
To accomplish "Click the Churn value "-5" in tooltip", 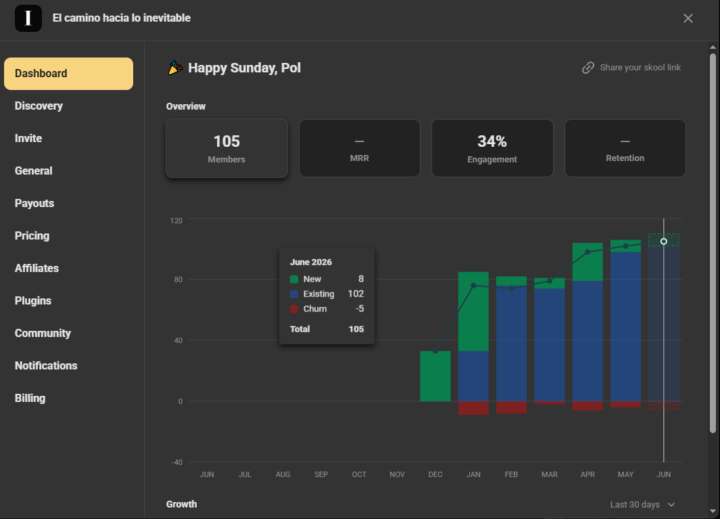I will click(x=360, y=309).
